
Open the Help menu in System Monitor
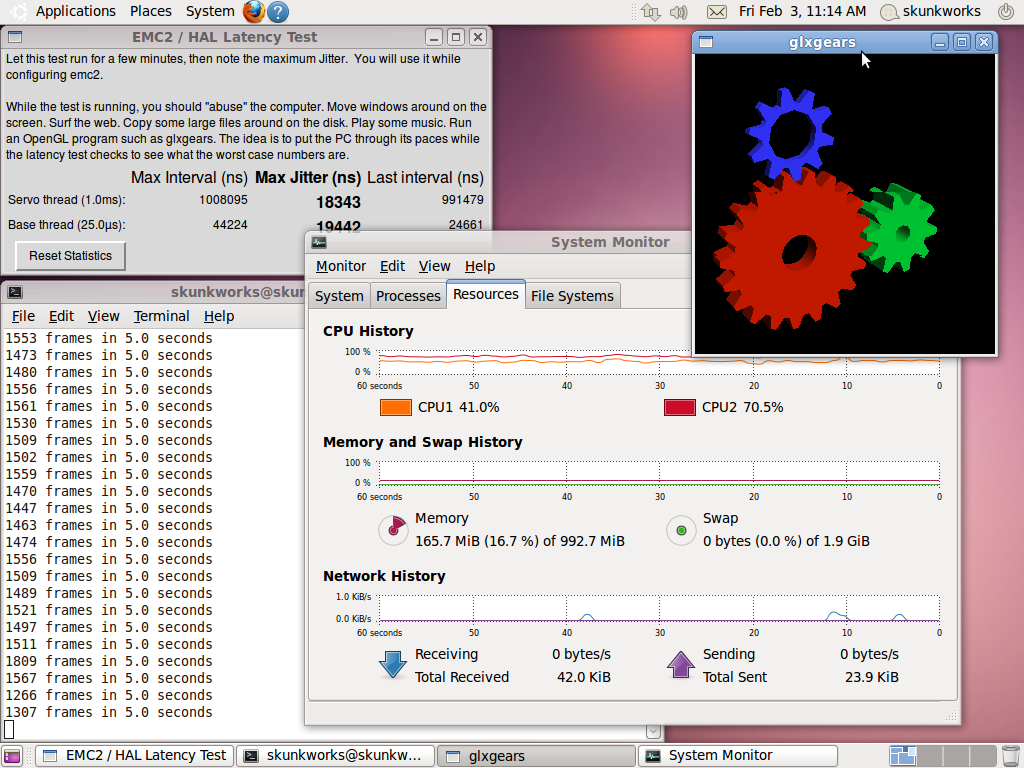[480, 266]
